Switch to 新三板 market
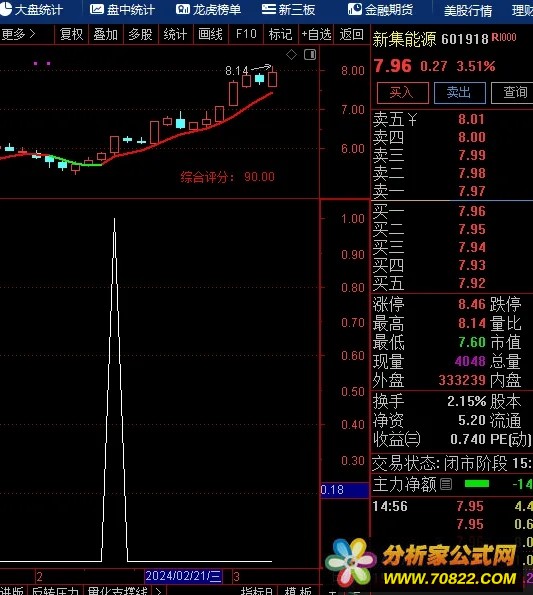The height and width of the screenshot is (595, 533). pyautogui.click(x=288, y=9)
